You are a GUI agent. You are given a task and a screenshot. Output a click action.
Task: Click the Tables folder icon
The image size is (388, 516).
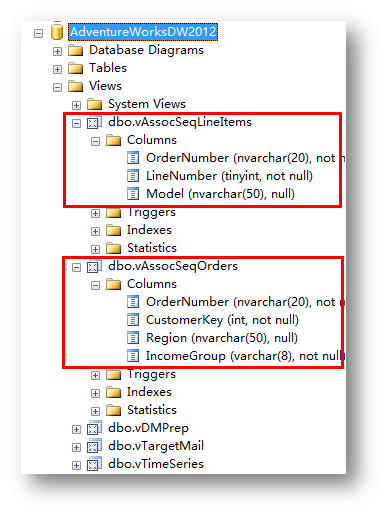(75, 68)
